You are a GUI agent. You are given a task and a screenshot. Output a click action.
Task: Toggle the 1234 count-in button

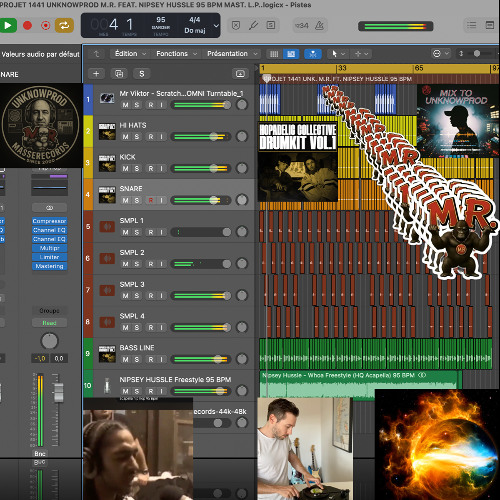(302, 25)
